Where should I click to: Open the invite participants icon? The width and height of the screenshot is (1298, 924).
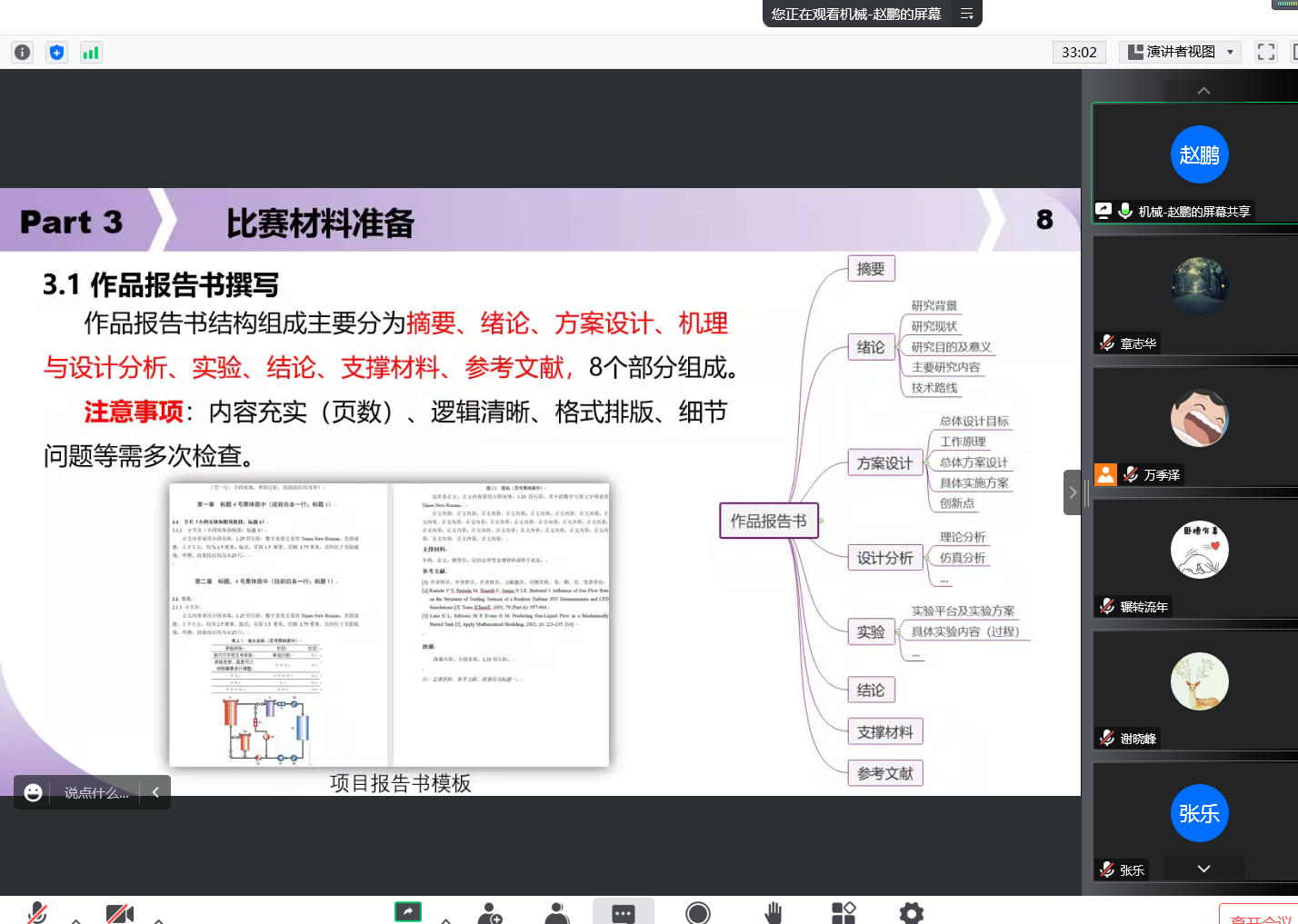pyautogui.click(x=490, y=913)
